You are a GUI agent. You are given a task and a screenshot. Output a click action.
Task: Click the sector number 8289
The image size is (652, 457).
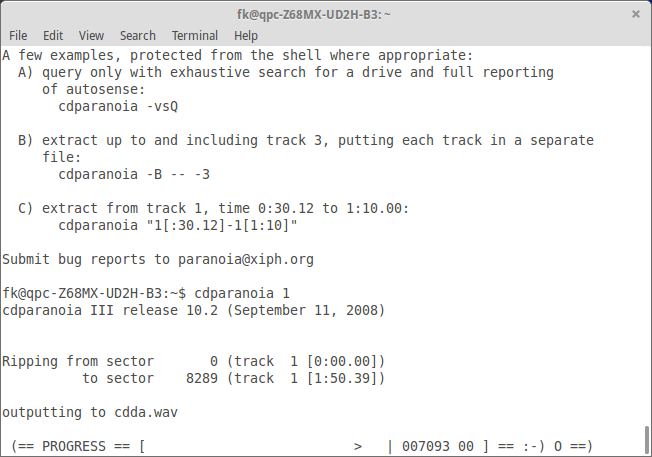click(x=202, y=378)
